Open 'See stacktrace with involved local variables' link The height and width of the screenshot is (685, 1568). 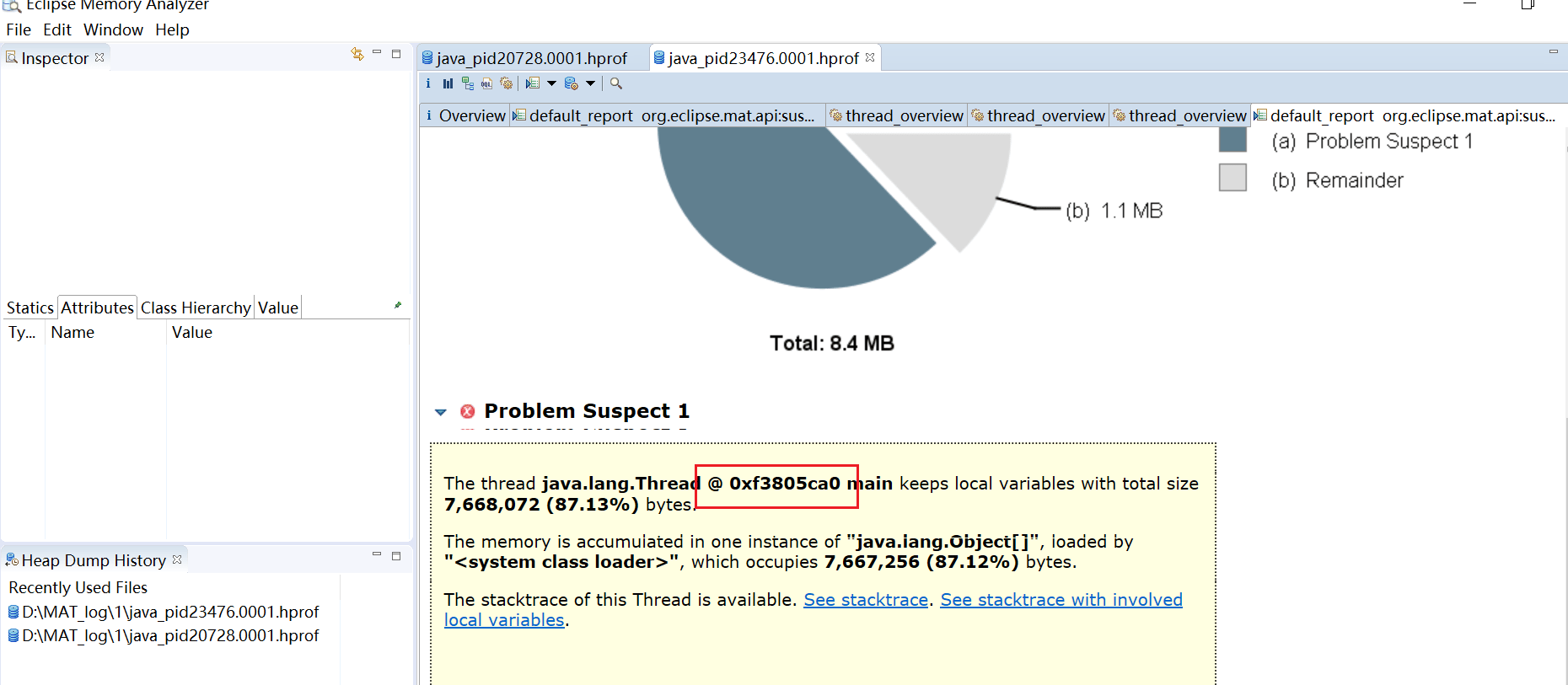pyautogui.click(x=1061, y=600)
